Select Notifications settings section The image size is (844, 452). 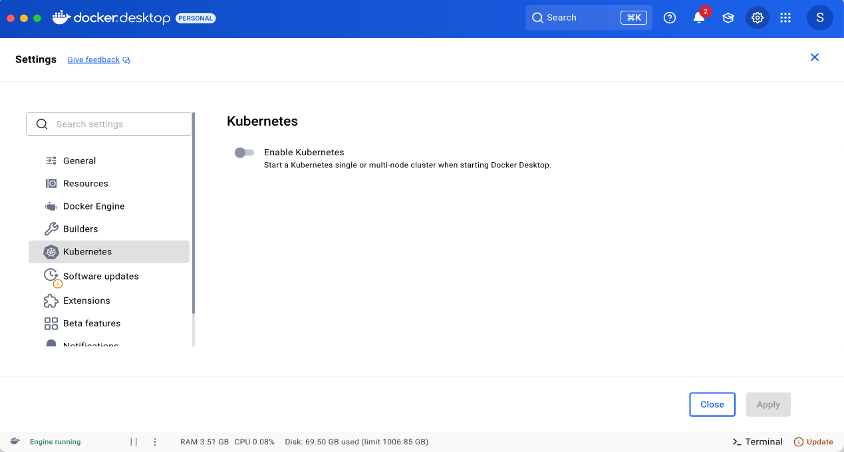[x=109, y=343]
